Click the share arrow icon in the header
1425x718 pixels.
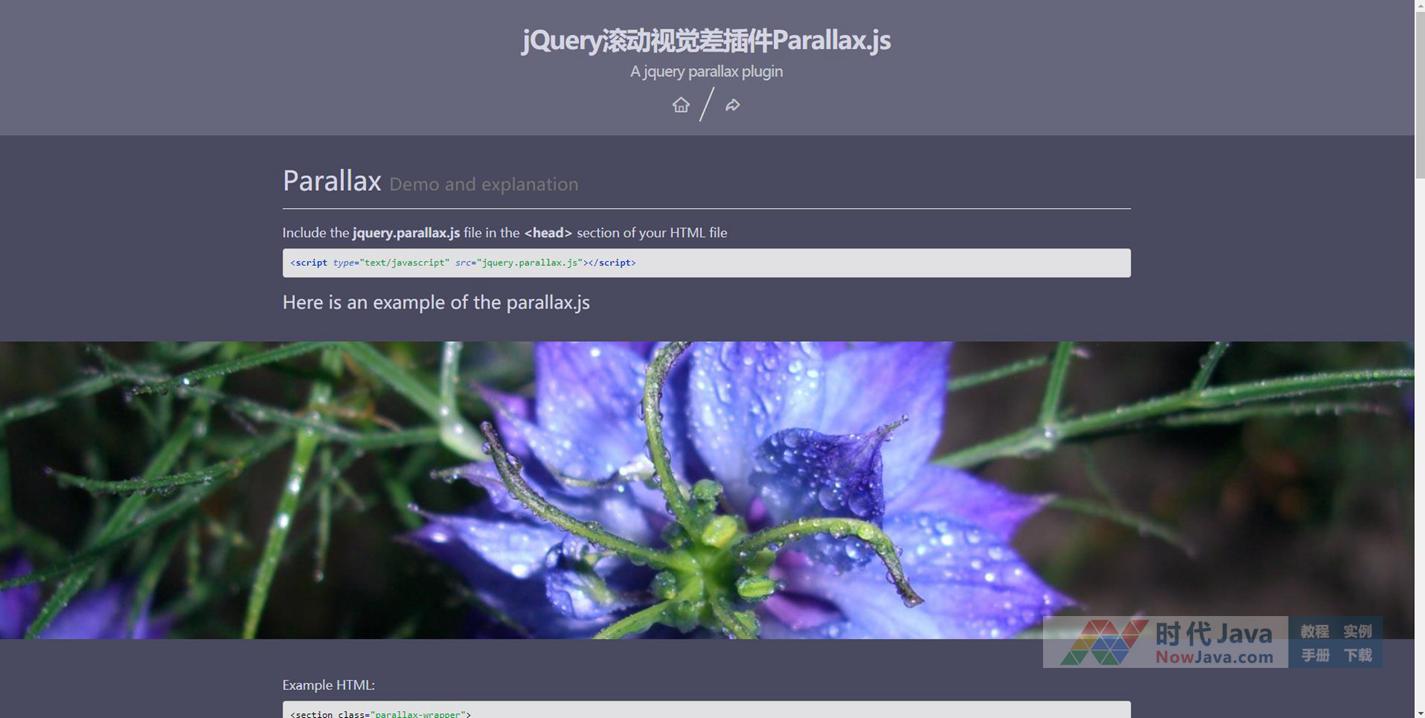click(733, 105)
